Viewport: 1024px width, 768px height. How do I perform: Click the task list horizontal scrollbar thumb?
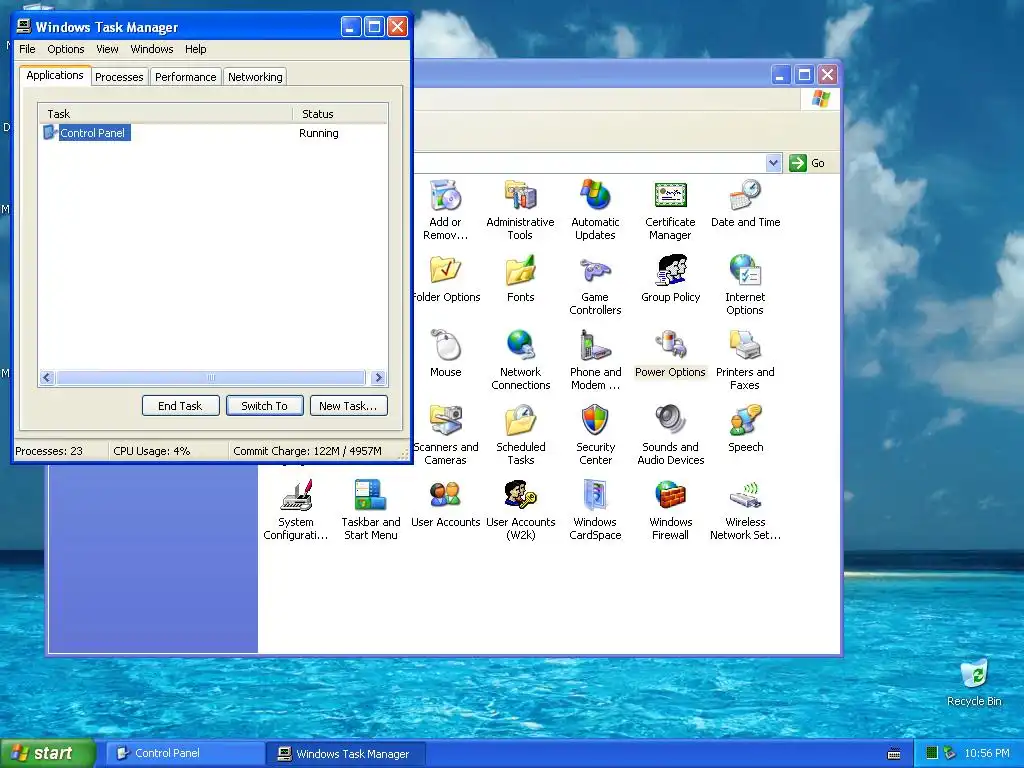tap(210, 377)
